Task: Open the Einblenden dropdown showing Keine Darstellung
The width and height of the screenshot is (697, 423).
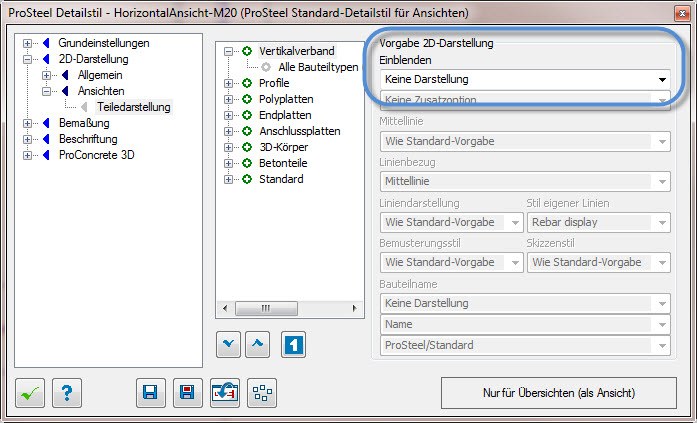Action: (525, 80)
